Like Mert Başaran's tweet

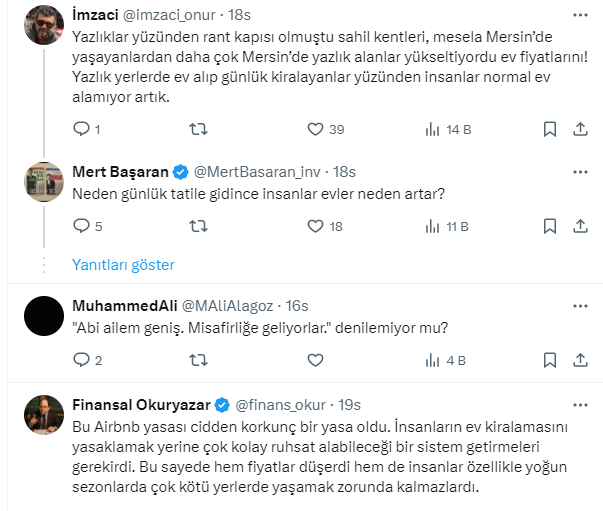point(316,227)
